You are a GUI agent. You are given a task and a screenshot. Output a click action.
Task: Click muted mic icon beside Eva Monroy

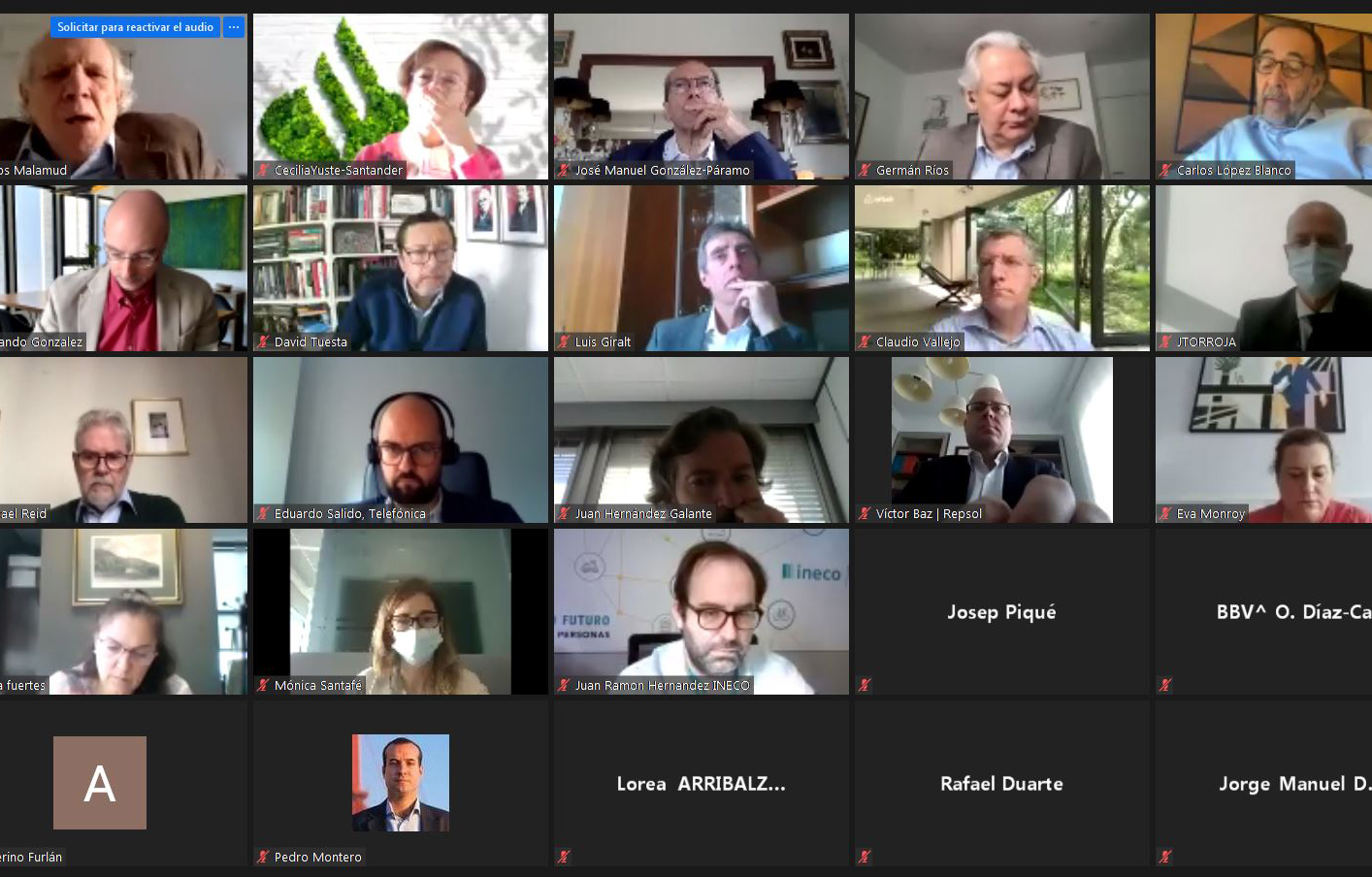(x=1165, y=513)
